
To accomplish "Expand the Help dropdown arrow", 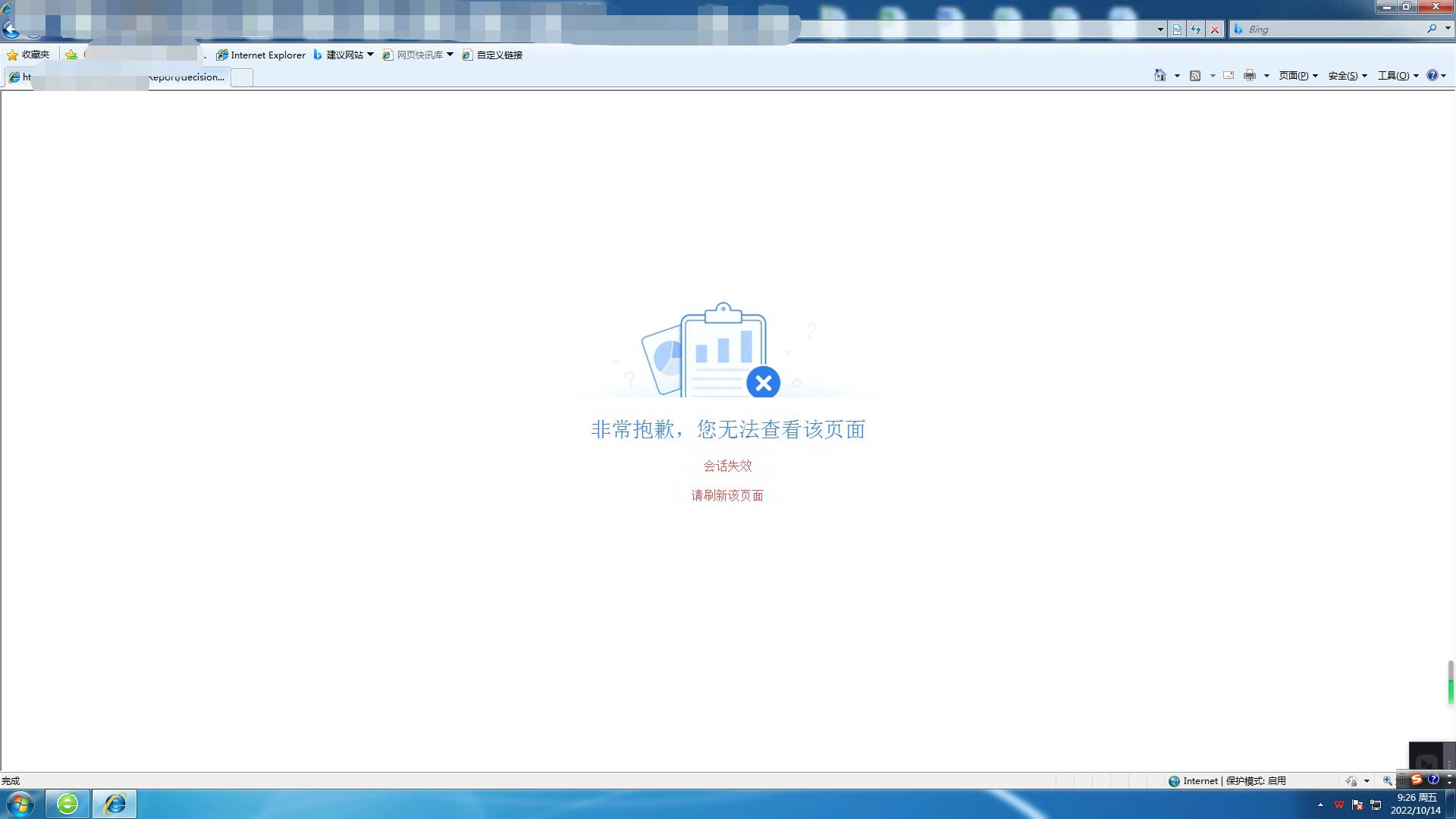I will tap(1443, 76).
